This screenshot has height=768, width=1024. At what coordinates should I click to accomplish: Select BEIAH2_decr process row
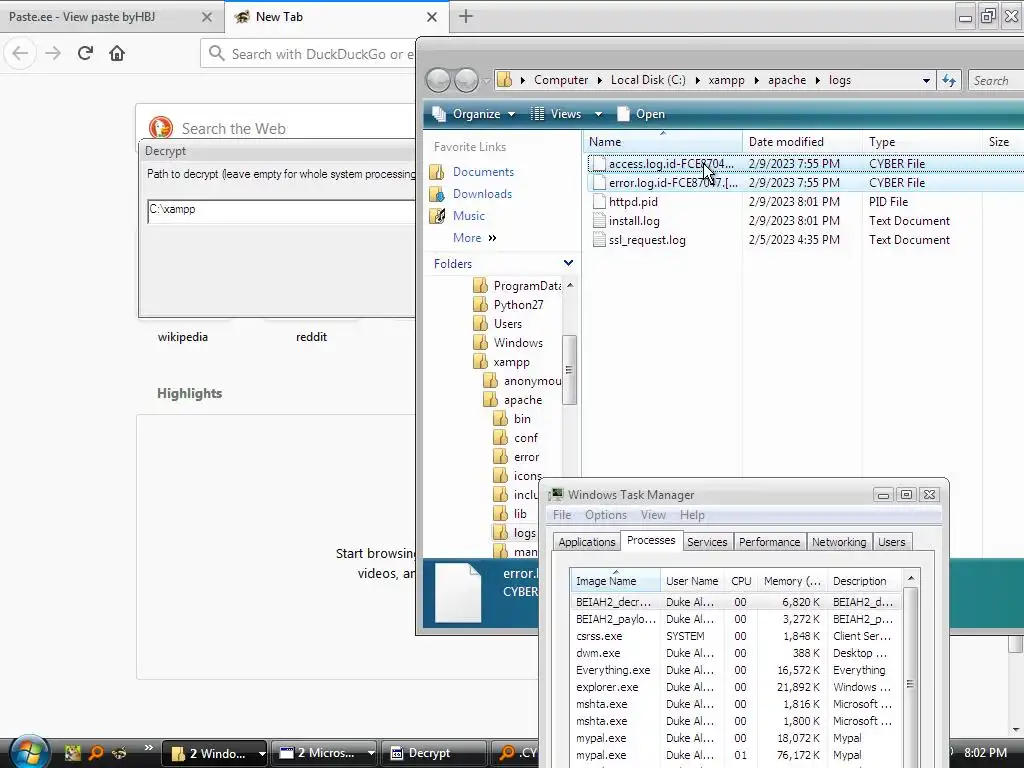(x=735, y=602)
